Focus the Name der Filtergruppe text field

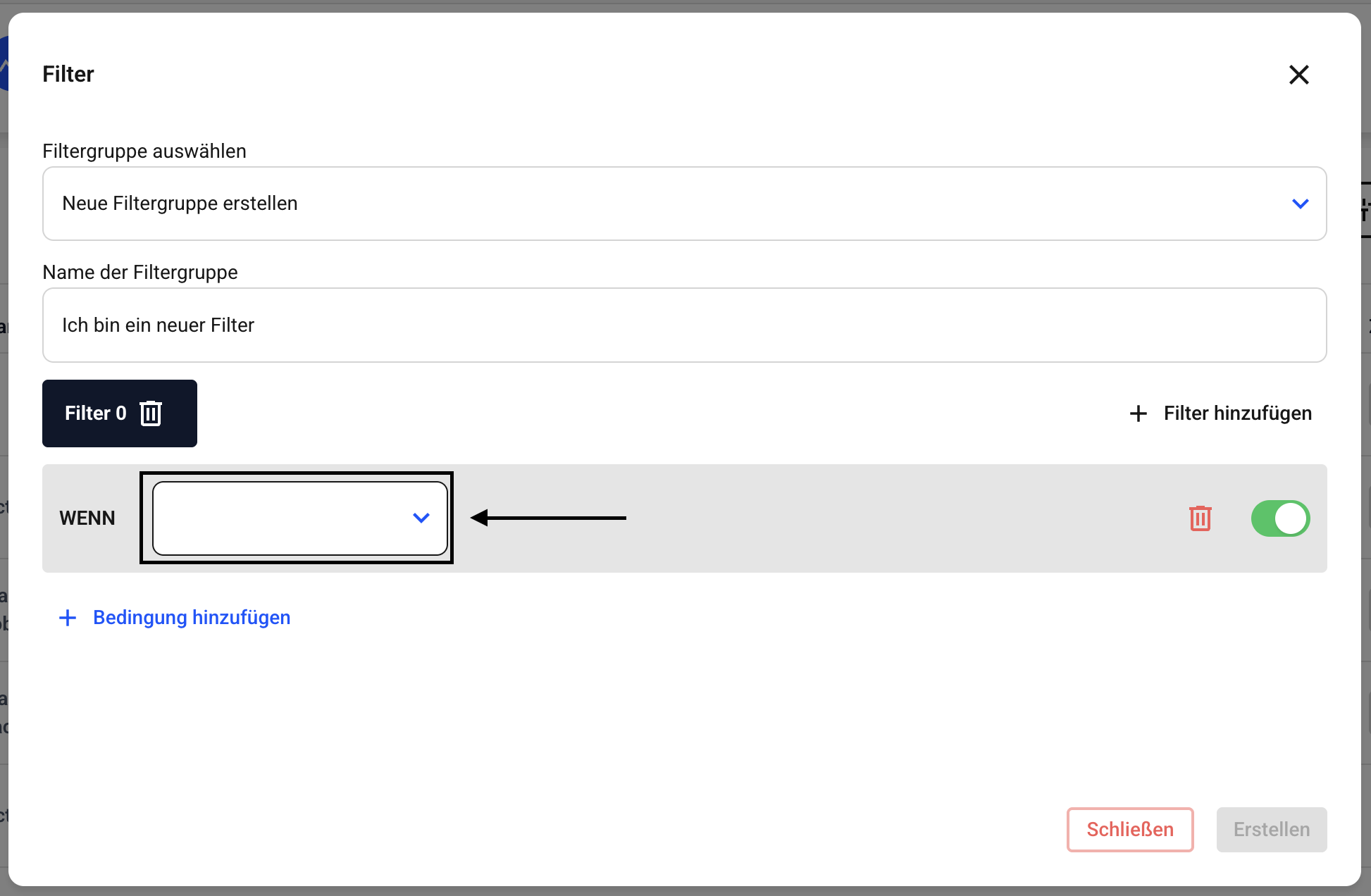[683, 325]
